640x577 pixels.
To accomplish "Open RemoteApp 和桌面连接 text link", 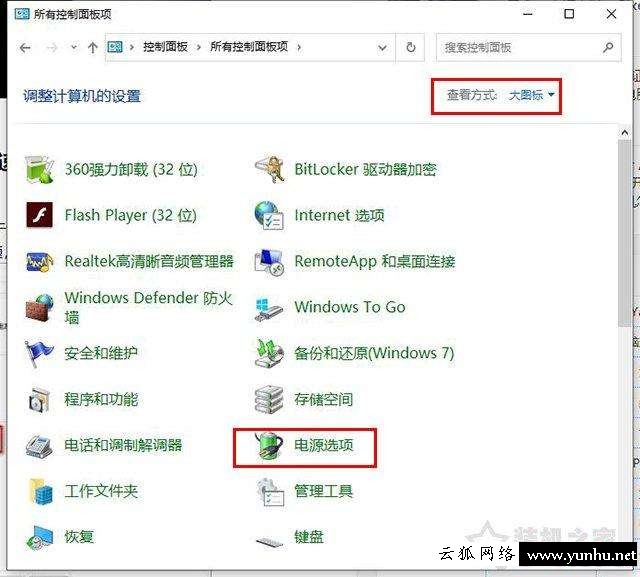I will [x=375, y=261].
